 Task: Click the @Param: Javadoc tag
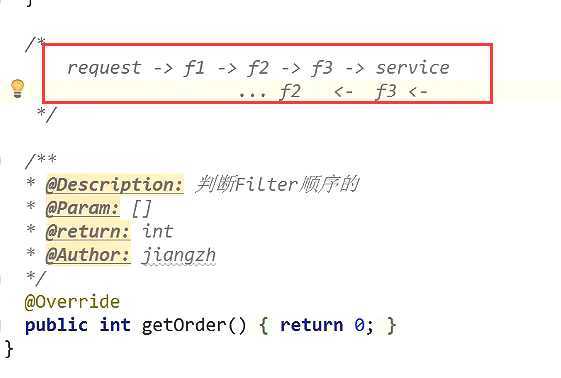[x=83, y=208]
